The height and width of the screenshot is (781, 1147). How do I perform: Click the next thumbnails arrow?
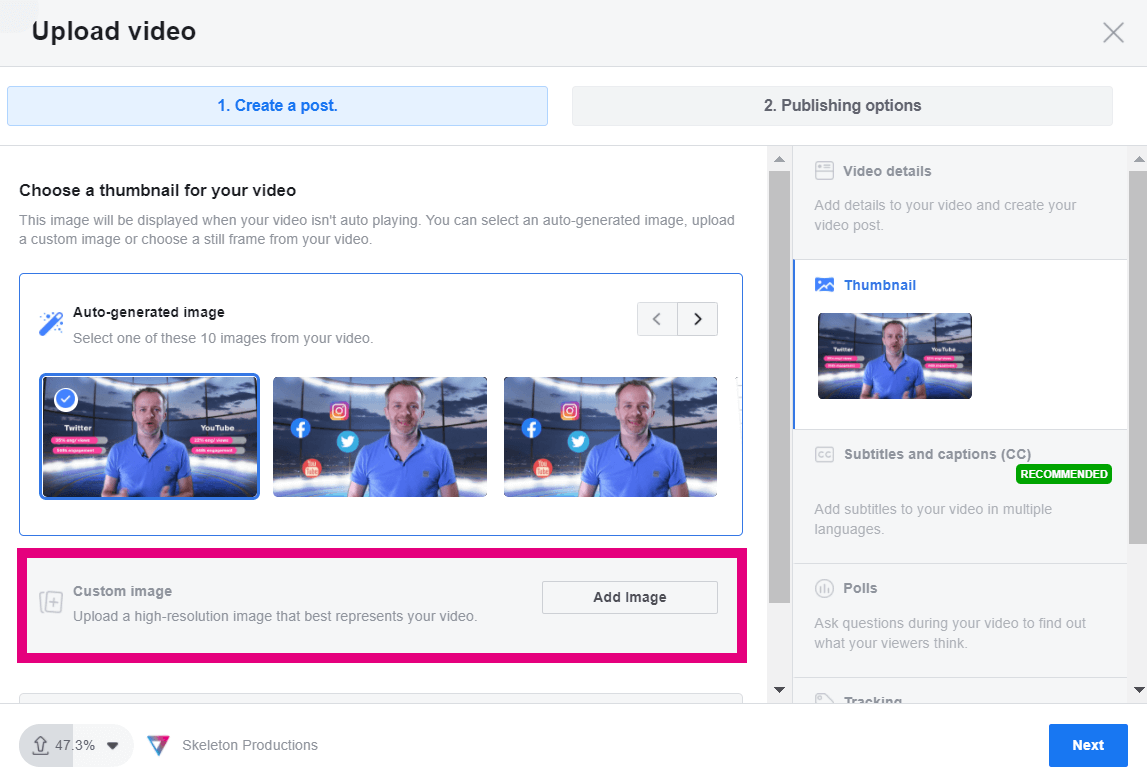point(697,318)
